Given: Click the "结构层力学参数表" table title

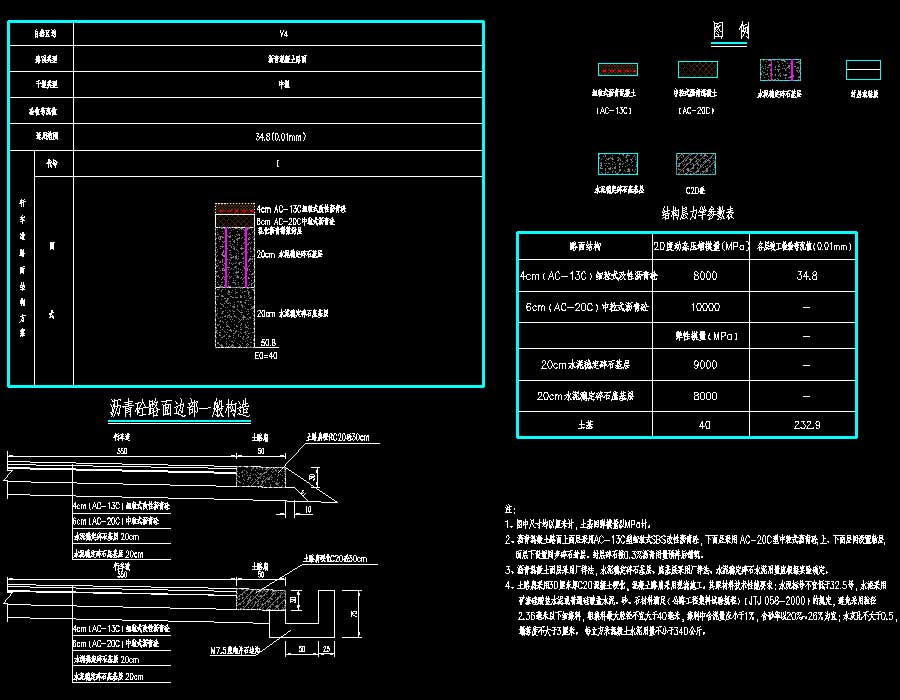Looking at the screenshot, I should point(698,214).
